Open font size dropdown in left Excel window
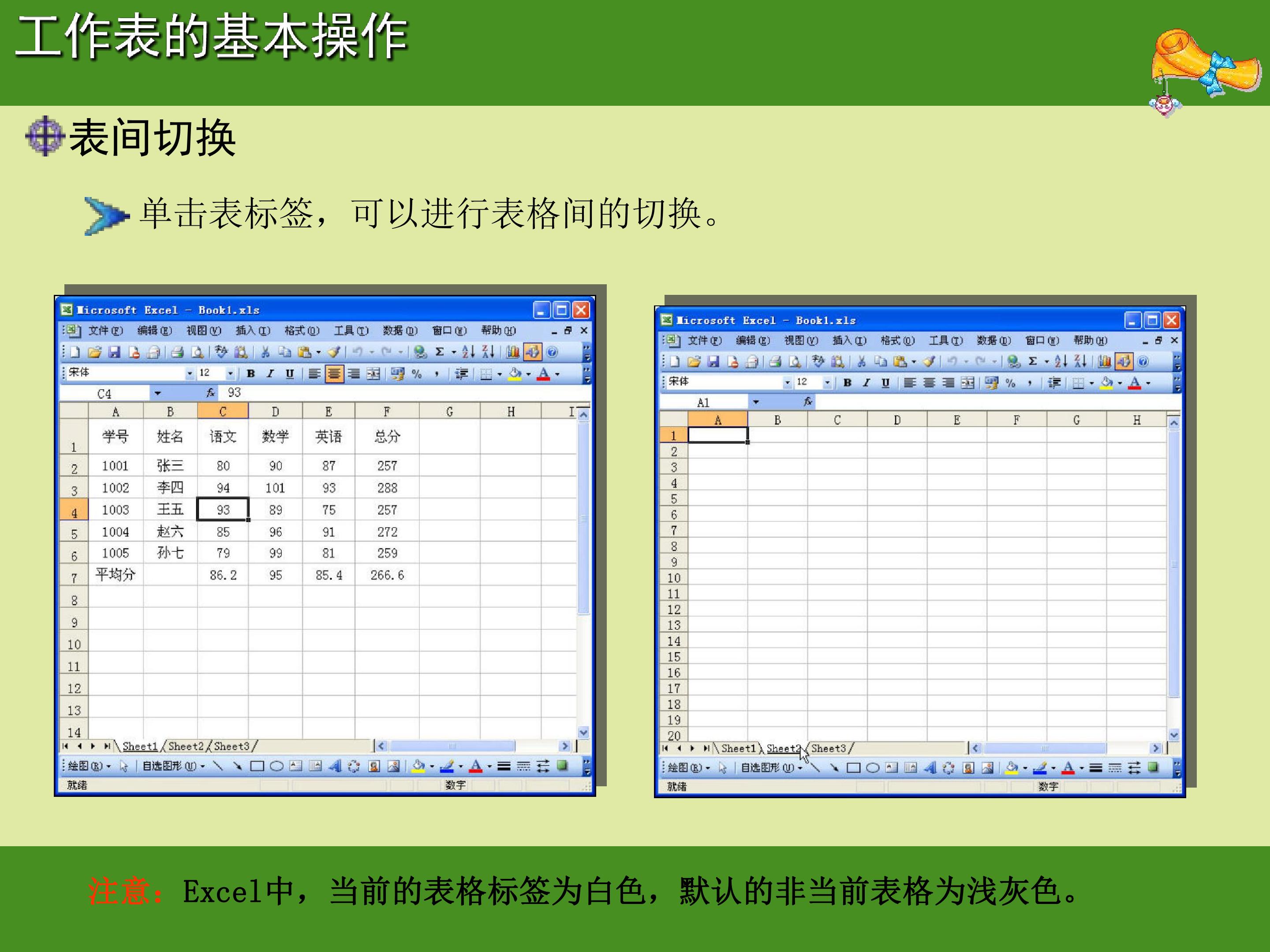The image size is (1270, 952). click(x=230, y=374)
